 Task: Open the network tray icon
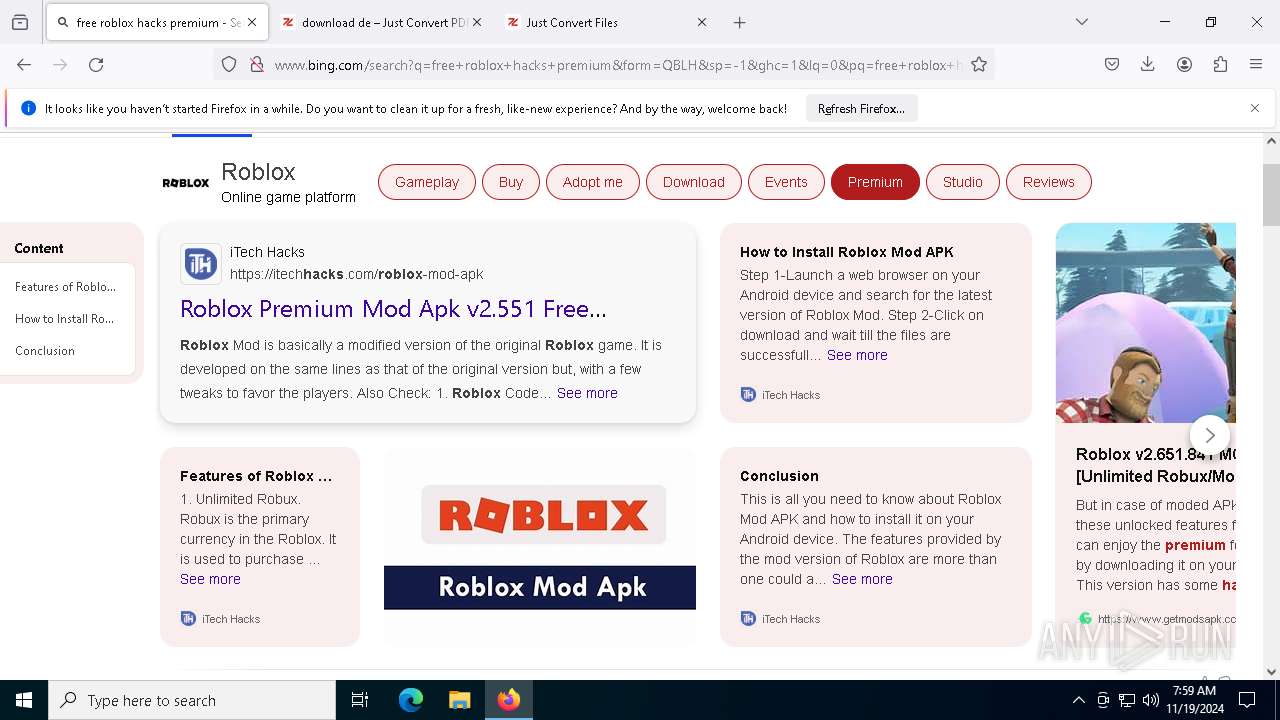pyautogui.click(x=1127, y=700)
